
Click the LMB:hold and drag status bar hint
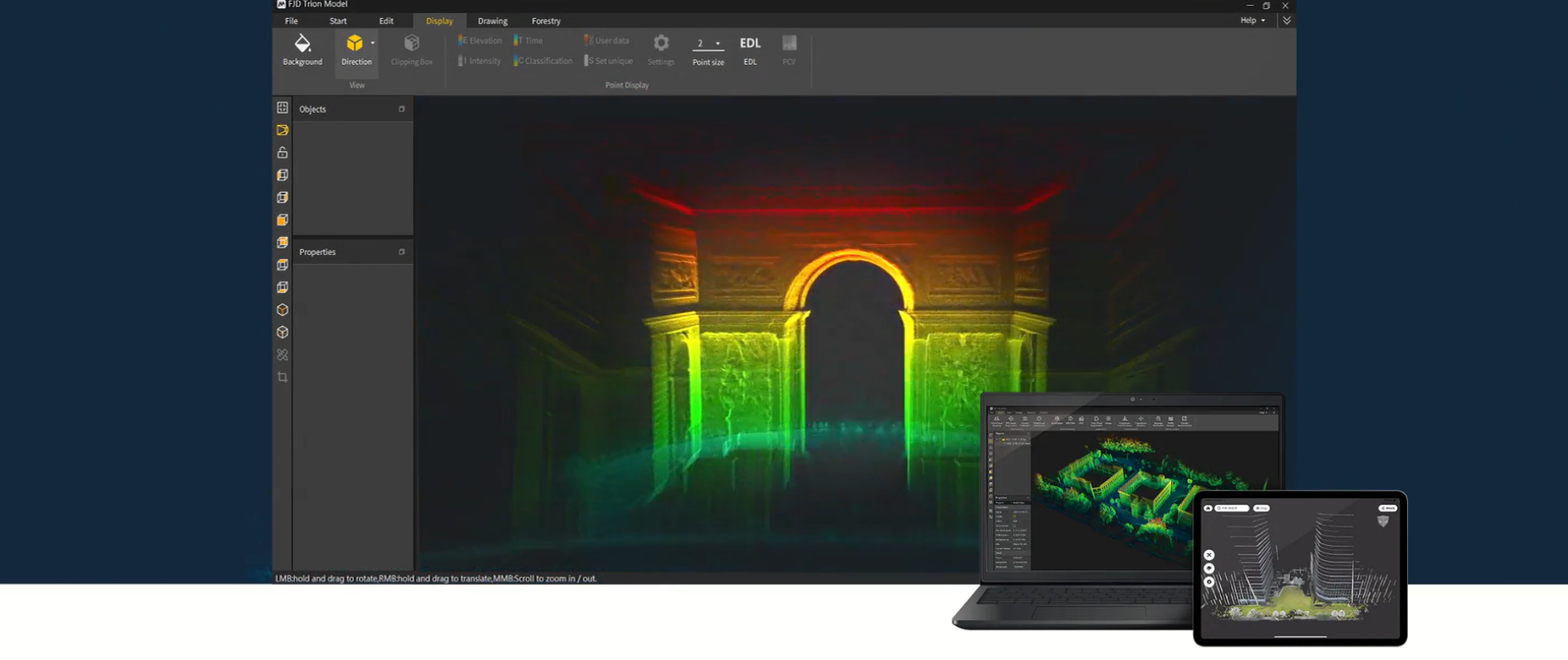[436, 578]
